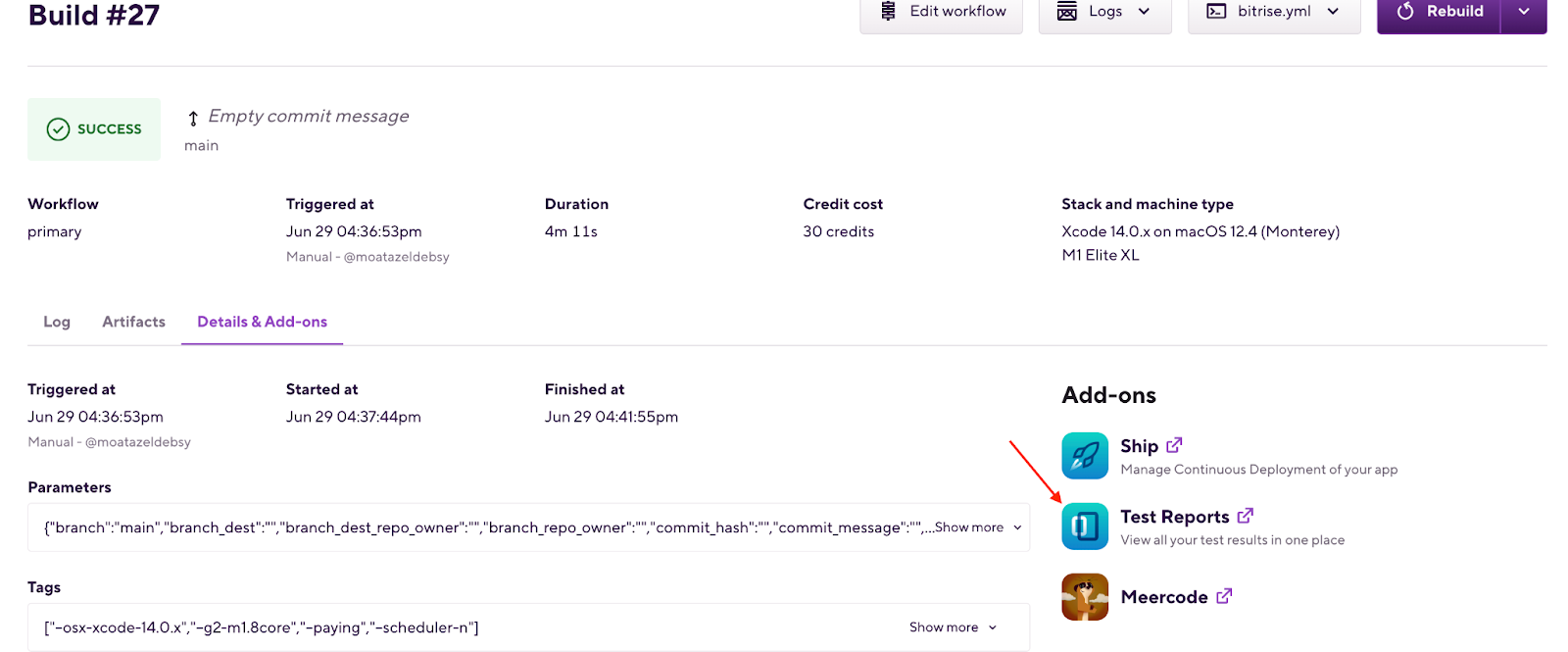
Task: Click external link icon next to Test Reports
Action: 1246,516
